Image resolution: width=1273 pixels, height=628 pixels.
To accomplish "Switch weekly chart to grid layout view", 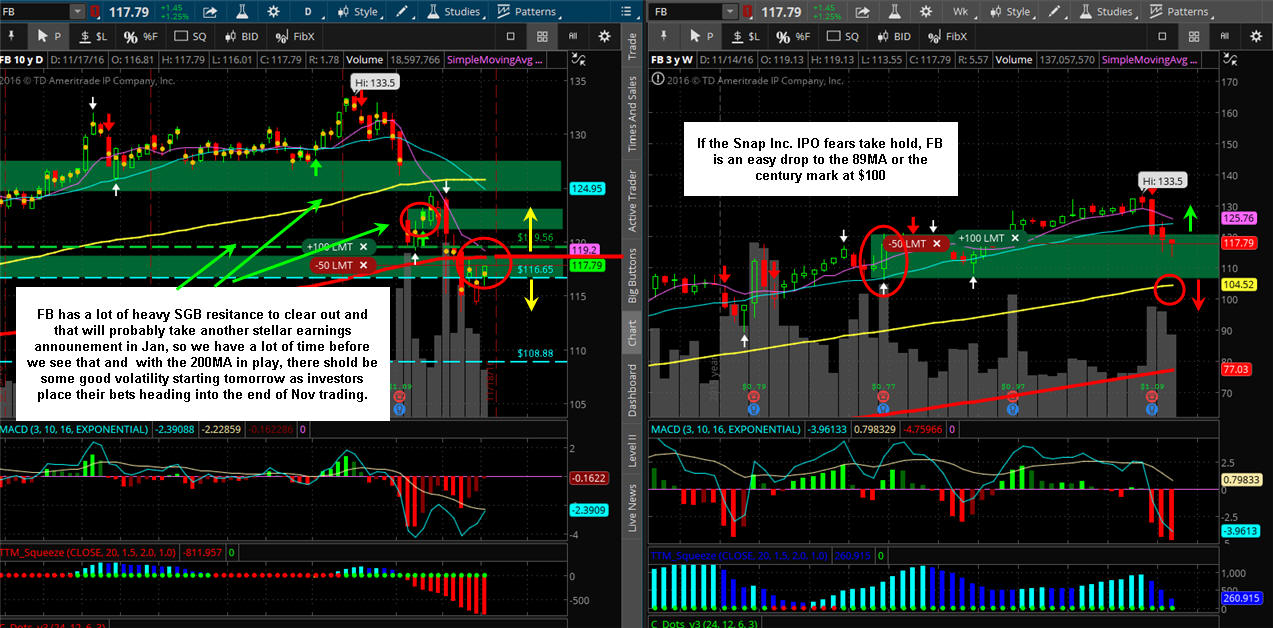I will coord(1194,36).
